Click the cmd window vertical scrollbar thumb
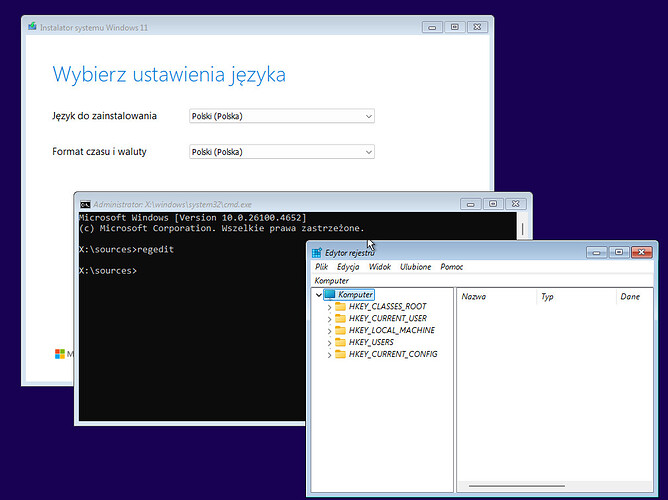 523,229
